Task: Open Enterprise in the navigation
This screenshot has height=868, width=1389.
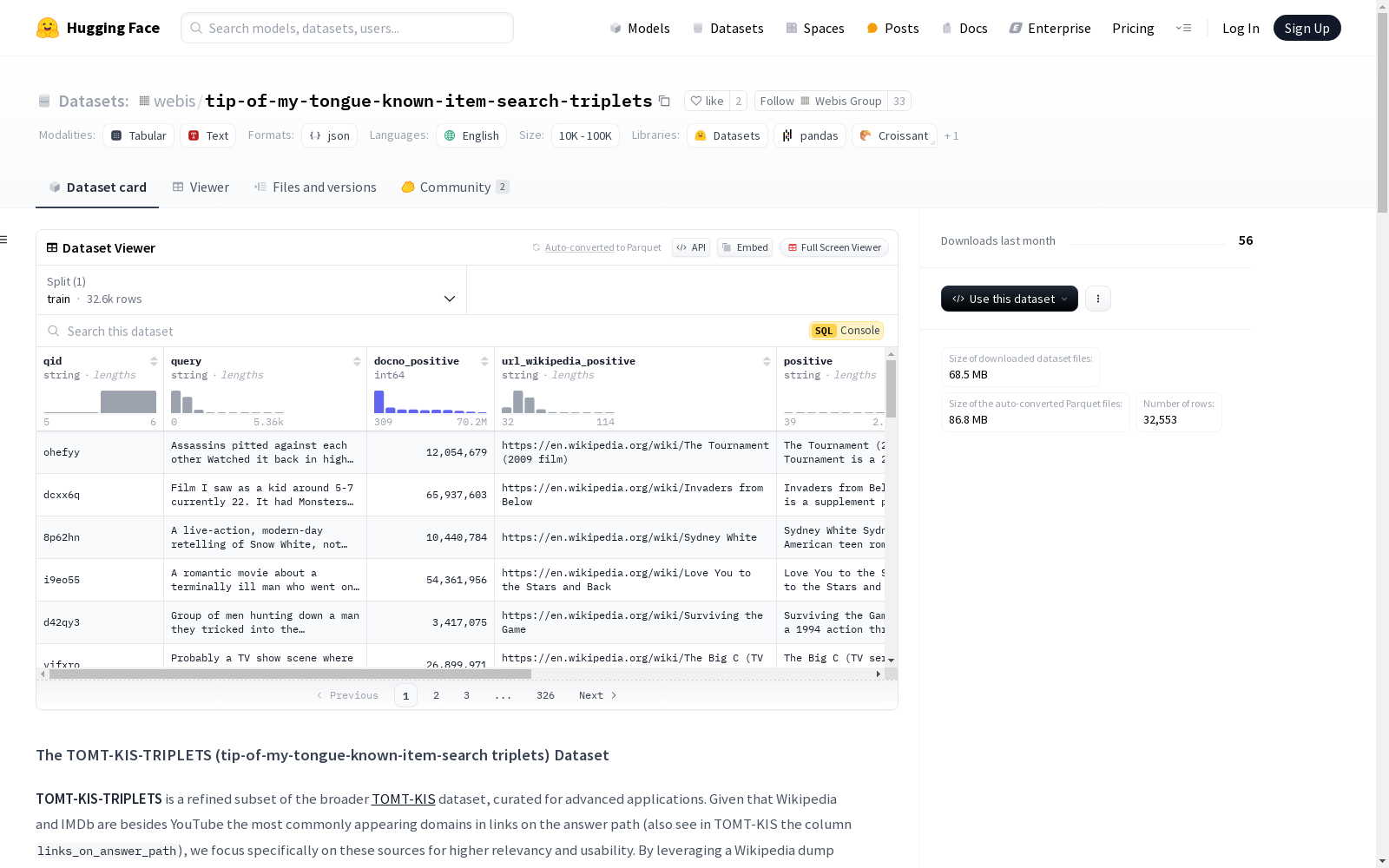Action: click(x=1050, y=28)
